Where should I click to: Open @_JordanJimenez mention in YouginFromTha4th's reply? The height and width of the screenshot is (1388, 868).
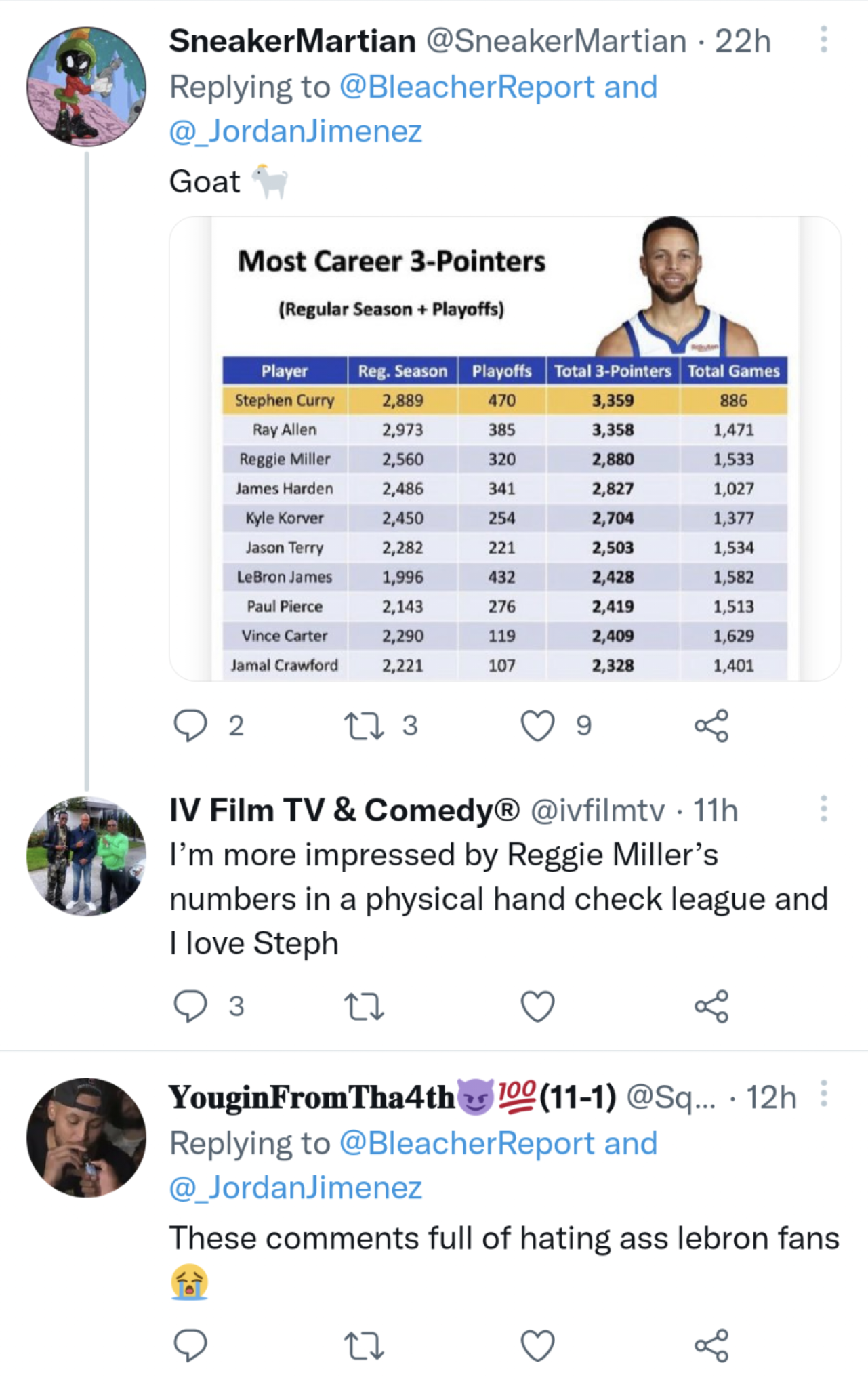295,1187
